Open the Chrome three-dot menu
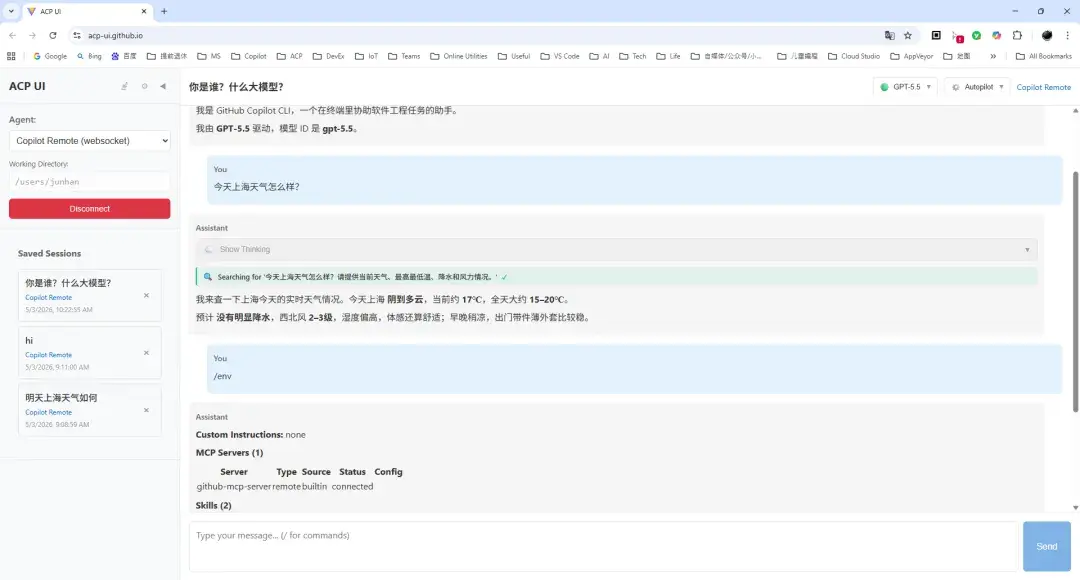The width and height of the screenshot is (1080, 580). point(1068,35)
